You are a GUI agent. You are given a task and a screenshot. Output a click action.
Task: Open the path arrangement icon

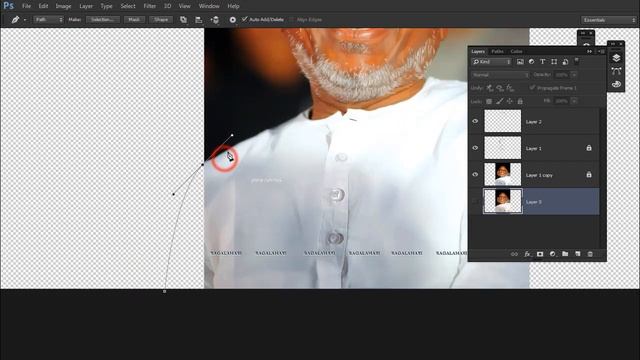coord(215,20)
